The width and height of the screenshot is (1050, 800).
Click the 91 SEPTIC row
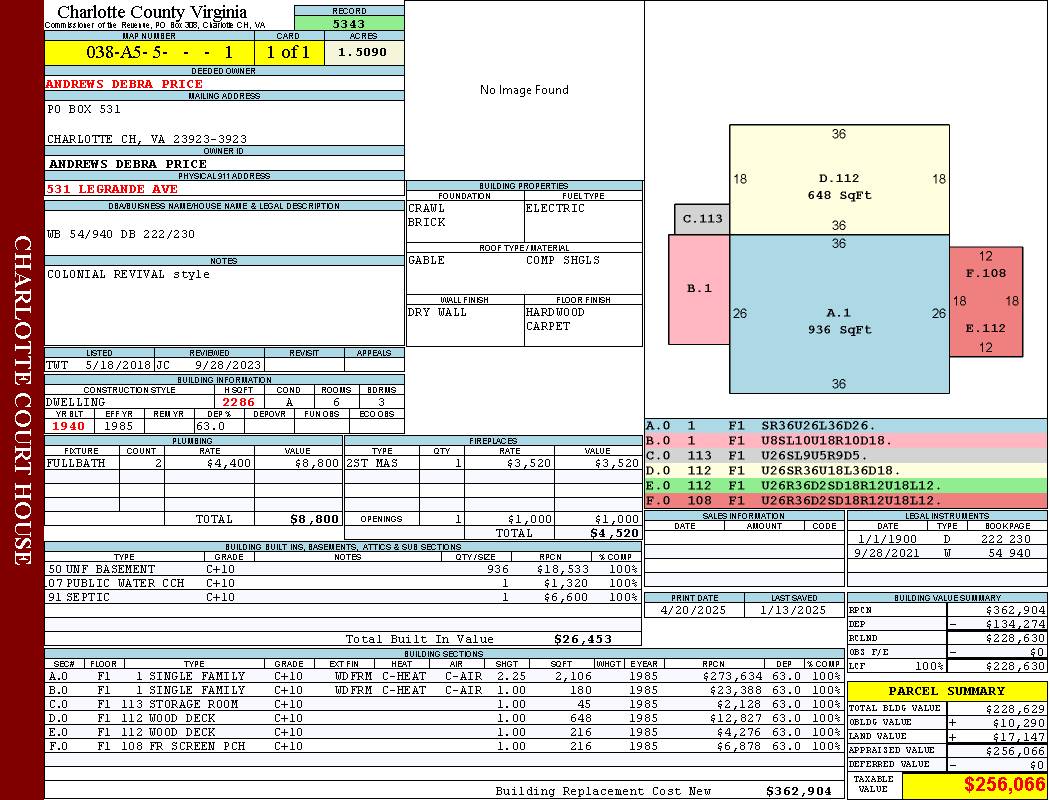(x=343, y=597)
